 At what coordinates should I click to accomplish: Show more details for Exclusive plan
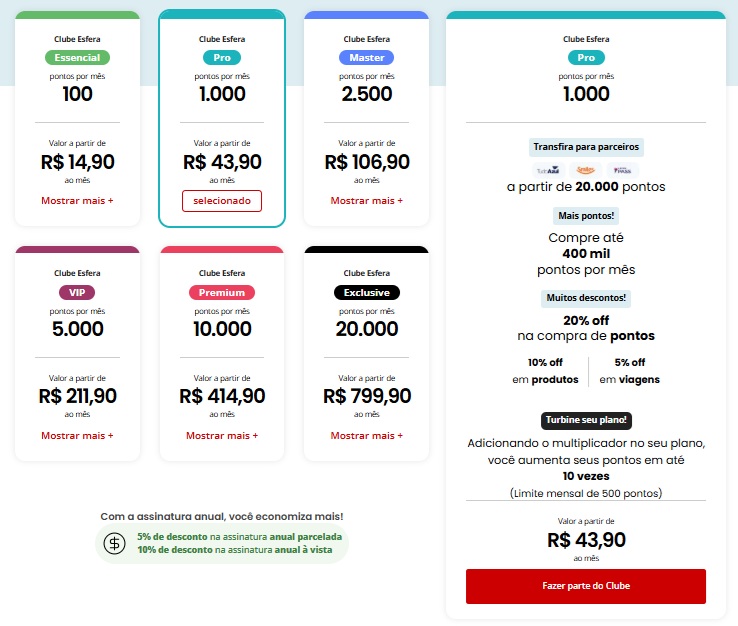[x=366, y=435]
